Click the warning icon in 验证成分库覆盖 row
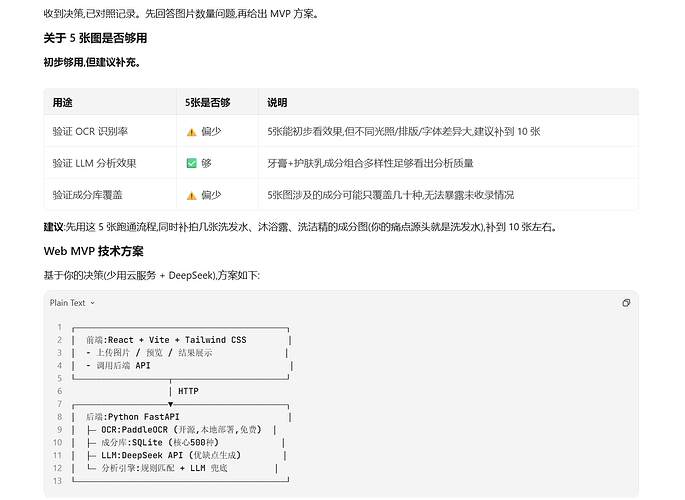685x500 pixels. coord(191,195)
